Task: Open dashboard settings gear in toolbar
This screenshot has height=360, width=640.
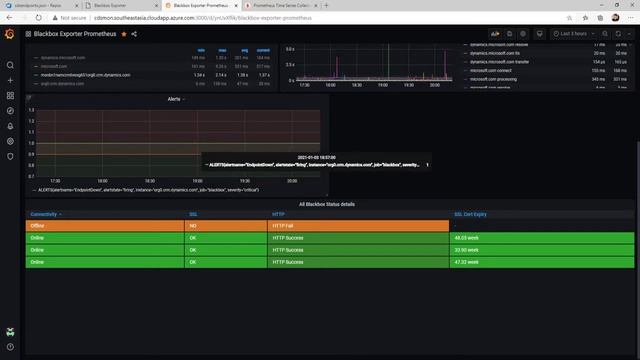Action: pyautogui.click(x=523, y=34)
